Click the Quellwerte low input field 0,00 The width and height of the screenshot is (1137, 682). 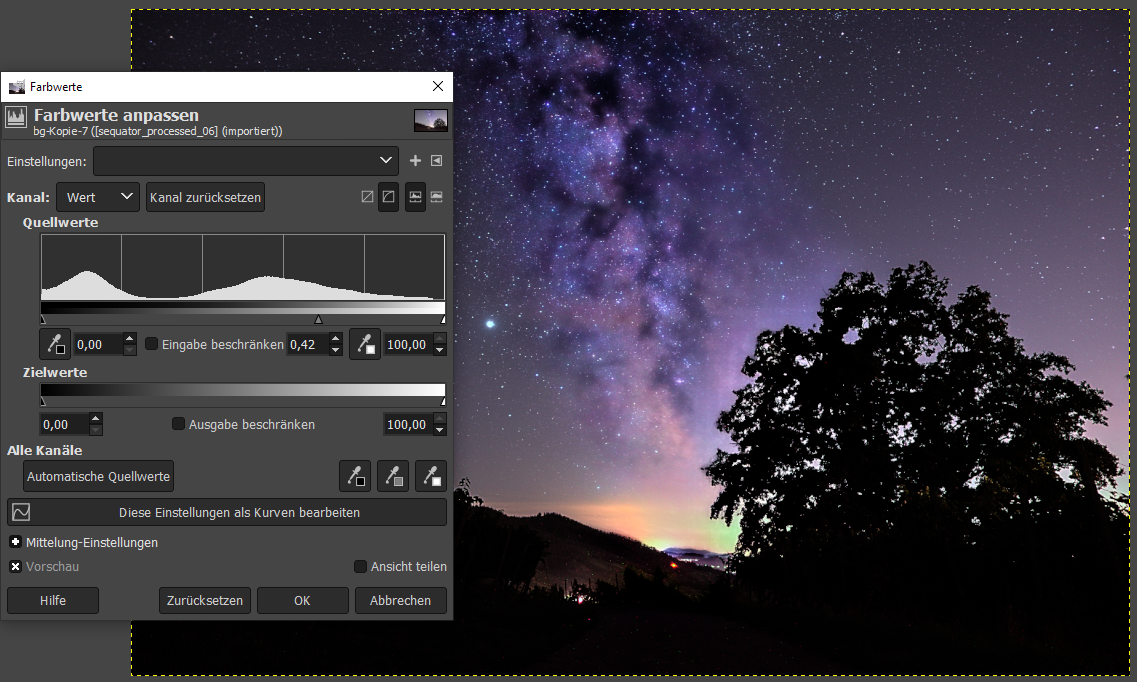point(98,344)
